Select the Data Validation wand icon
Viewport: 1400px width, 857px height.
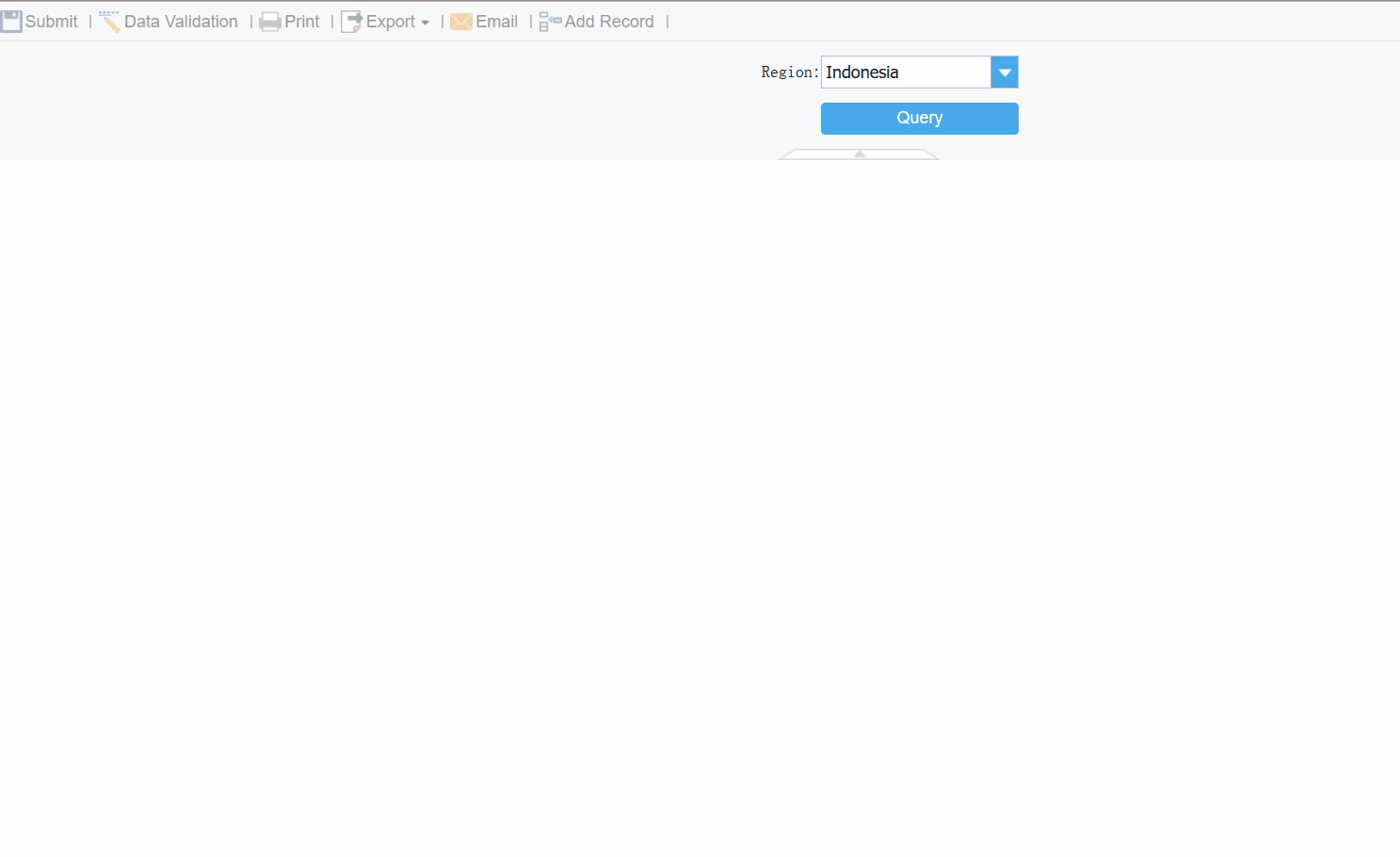tap(108, 21)
